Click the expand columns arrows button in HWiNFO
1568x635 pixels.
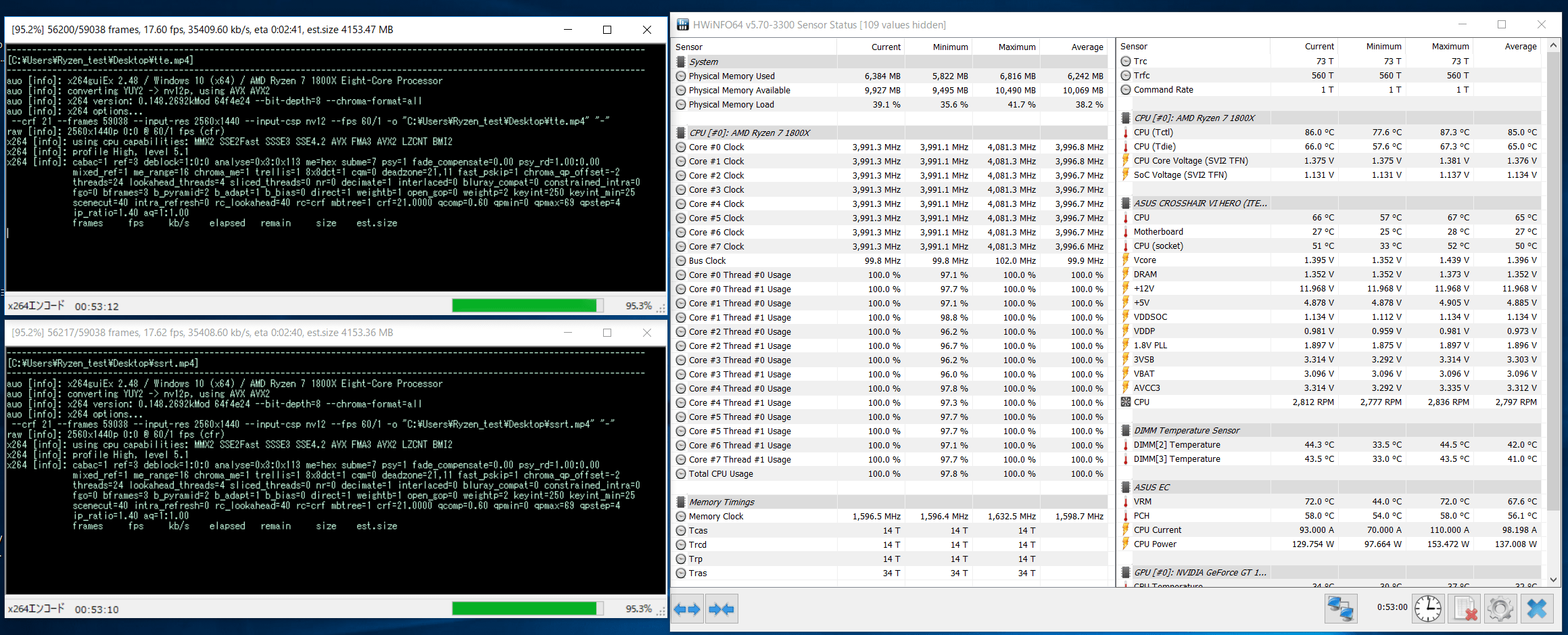[687, 609]
